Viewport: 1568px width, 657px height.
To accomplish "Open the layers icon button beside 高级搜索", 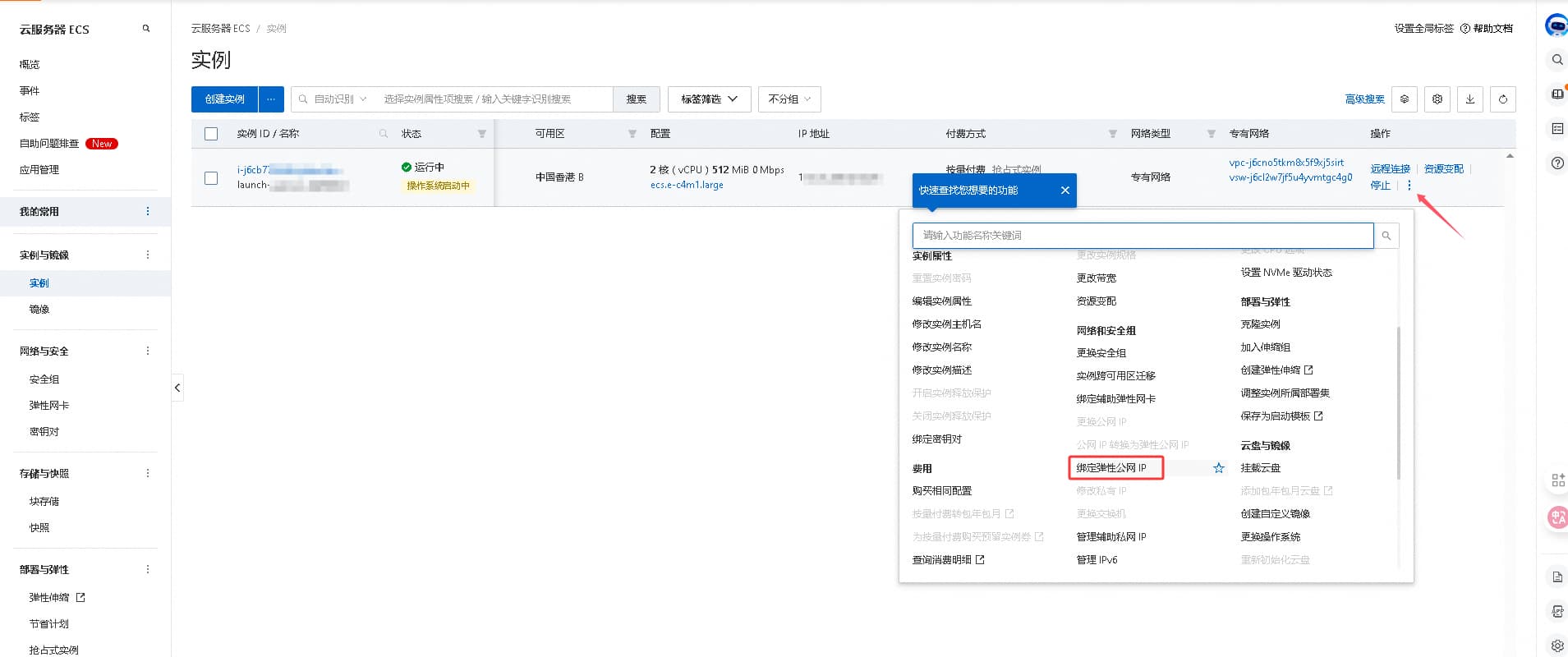I will 1405,99.
